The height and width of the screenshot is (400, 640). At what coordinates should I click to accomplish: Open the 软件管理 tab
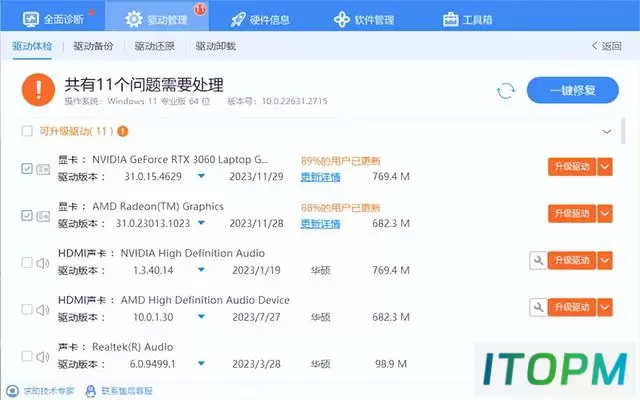pyautogui.click(x=364, y=20)
